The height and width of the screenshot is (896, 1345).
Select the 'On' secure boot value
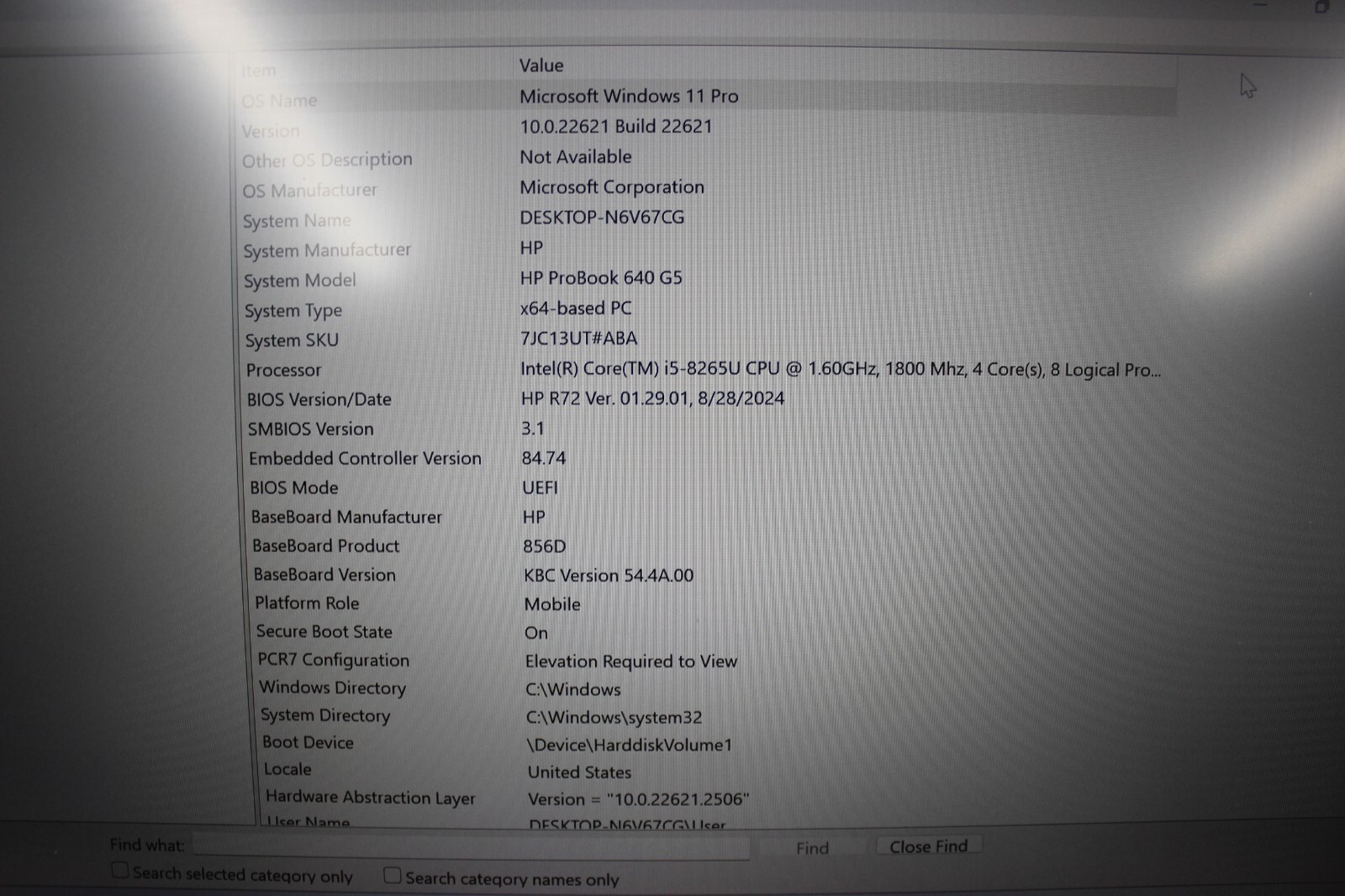[x=536, y=633]
